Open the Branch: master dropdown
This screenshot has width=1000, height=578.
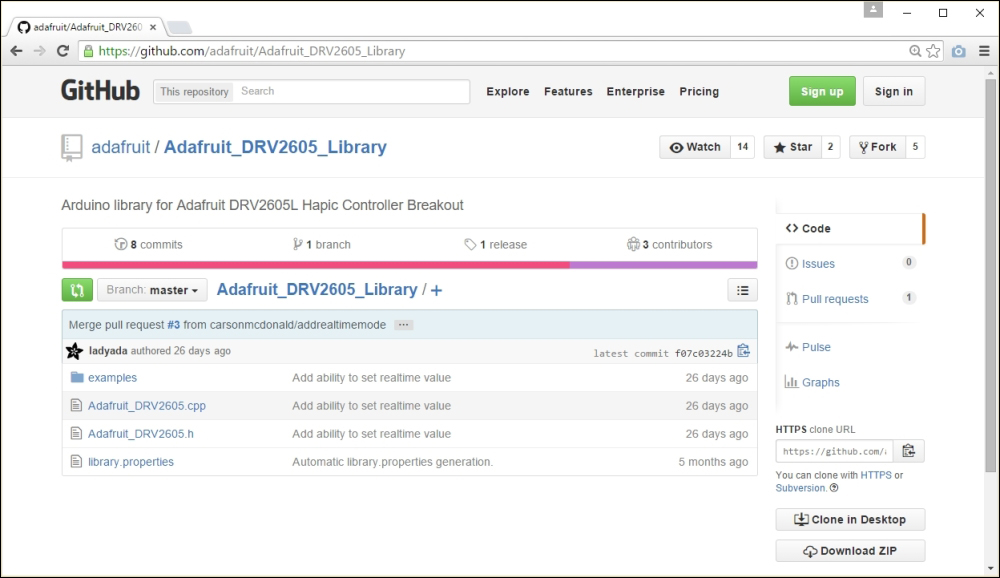coord(152,290)
